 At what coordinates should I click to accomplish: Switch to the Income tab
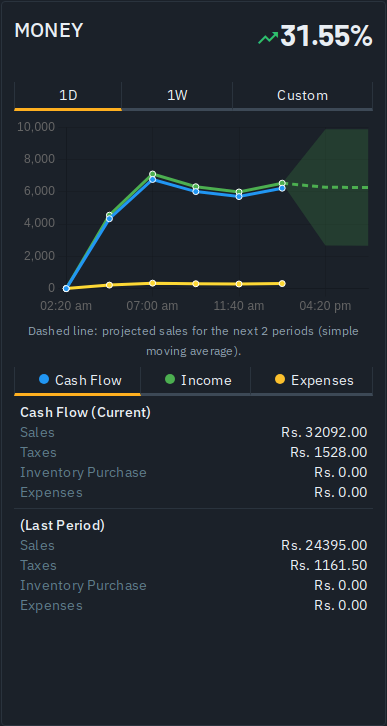(195, 381)
